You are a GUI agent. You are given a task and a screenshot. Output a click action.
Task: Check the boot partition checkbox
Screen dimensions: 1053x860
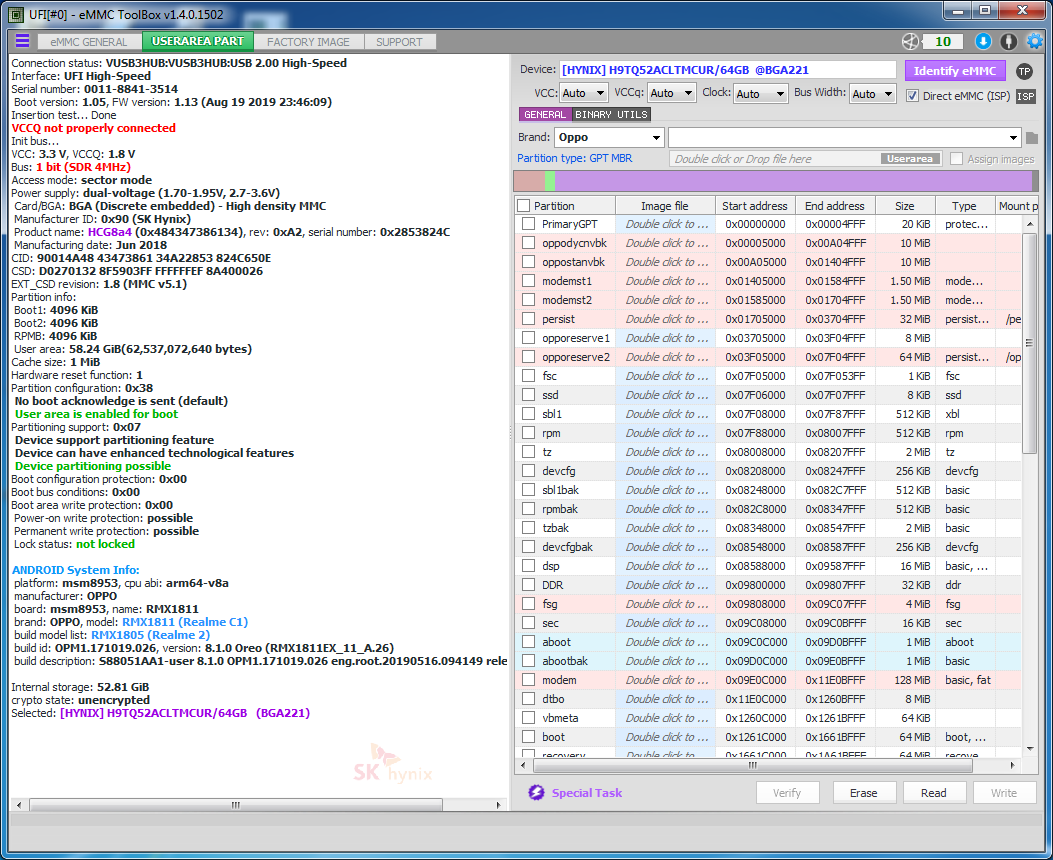coord(529,736)
